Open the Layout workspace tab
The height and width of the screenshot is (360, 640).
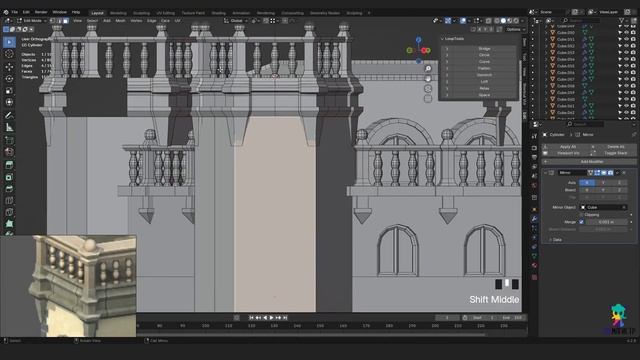[98, 13]
